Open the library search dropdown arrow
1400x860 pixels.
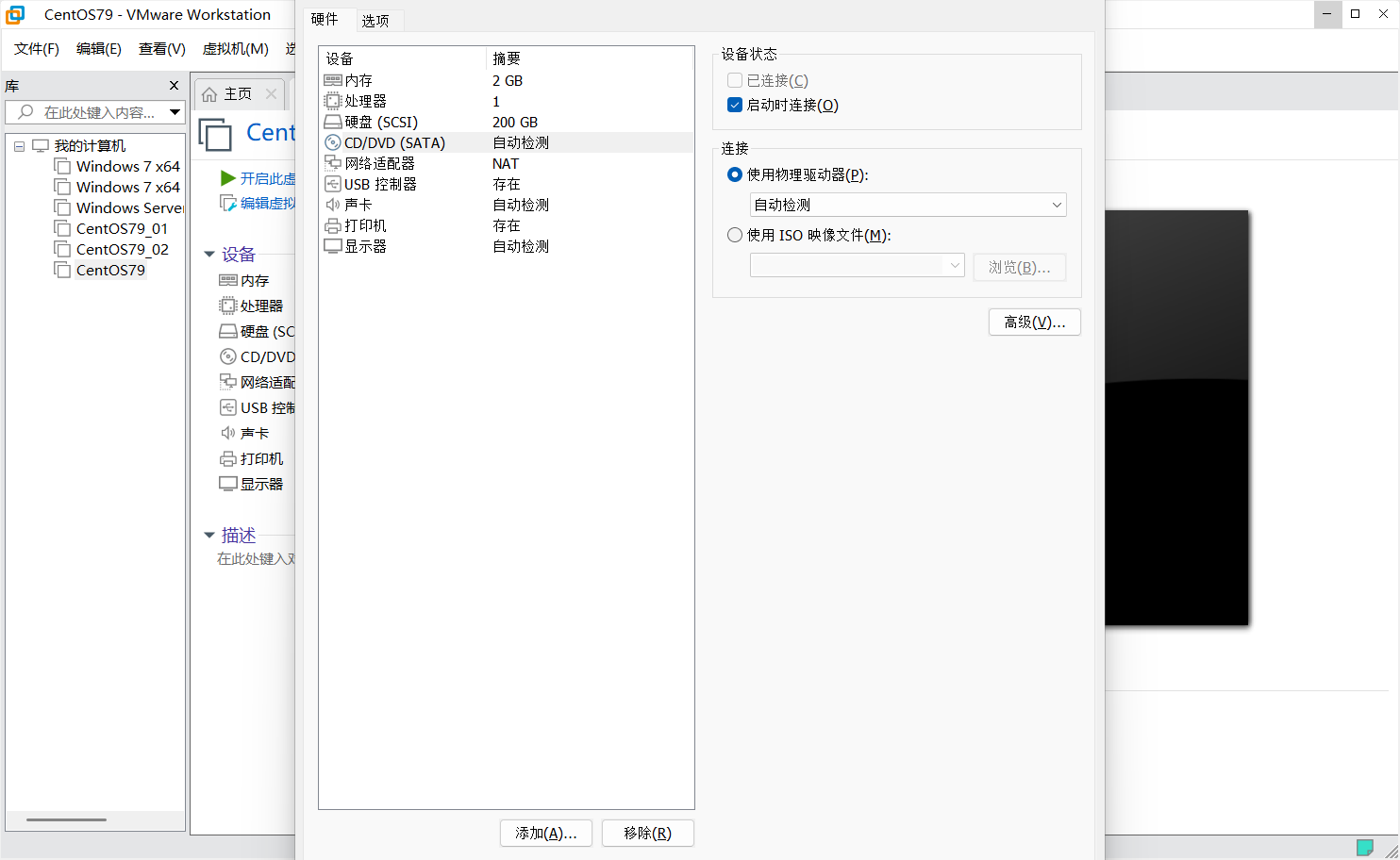(175, 112)
